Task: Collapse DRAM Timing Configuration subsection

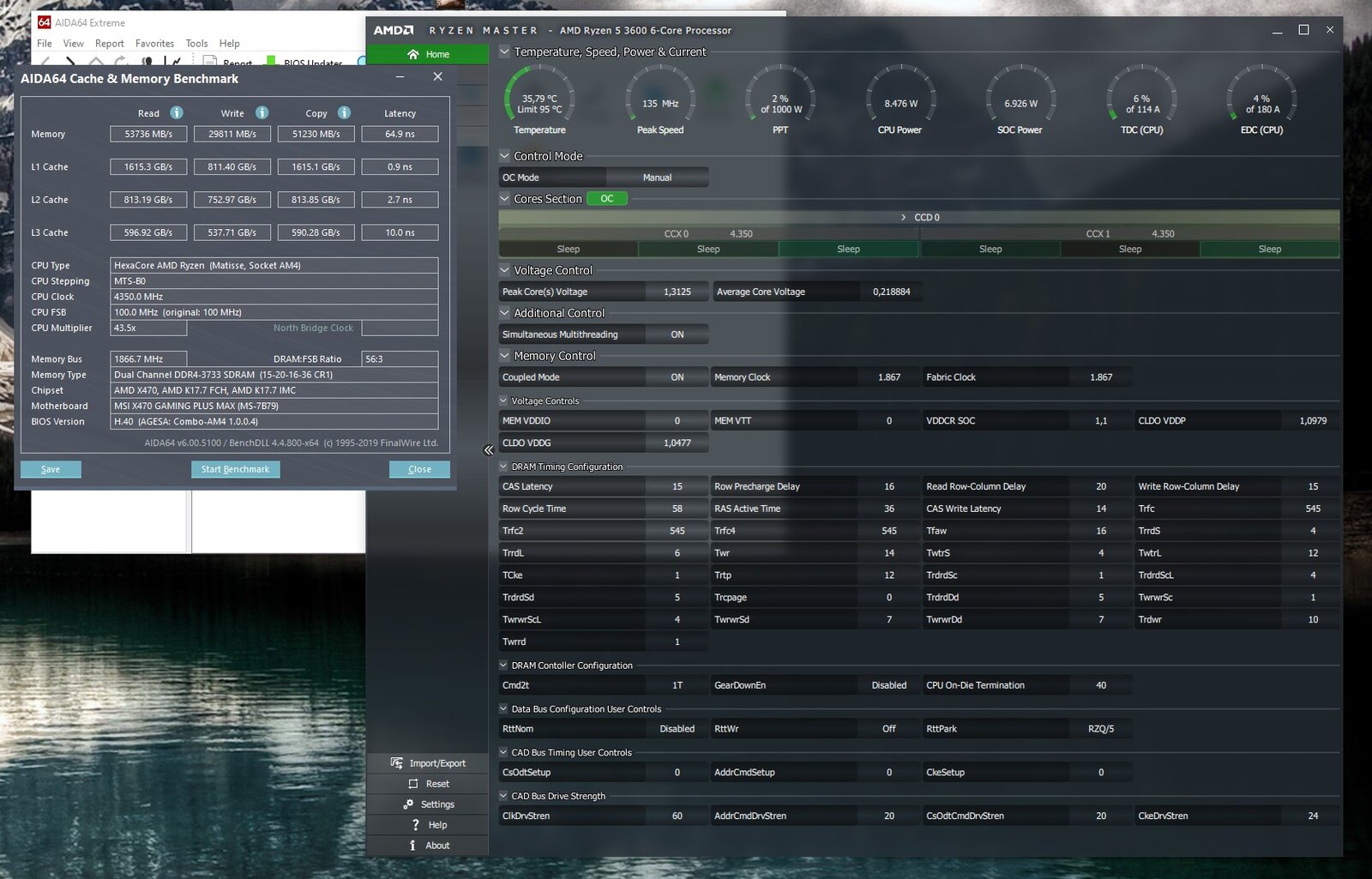Action: tap(504, 467)
